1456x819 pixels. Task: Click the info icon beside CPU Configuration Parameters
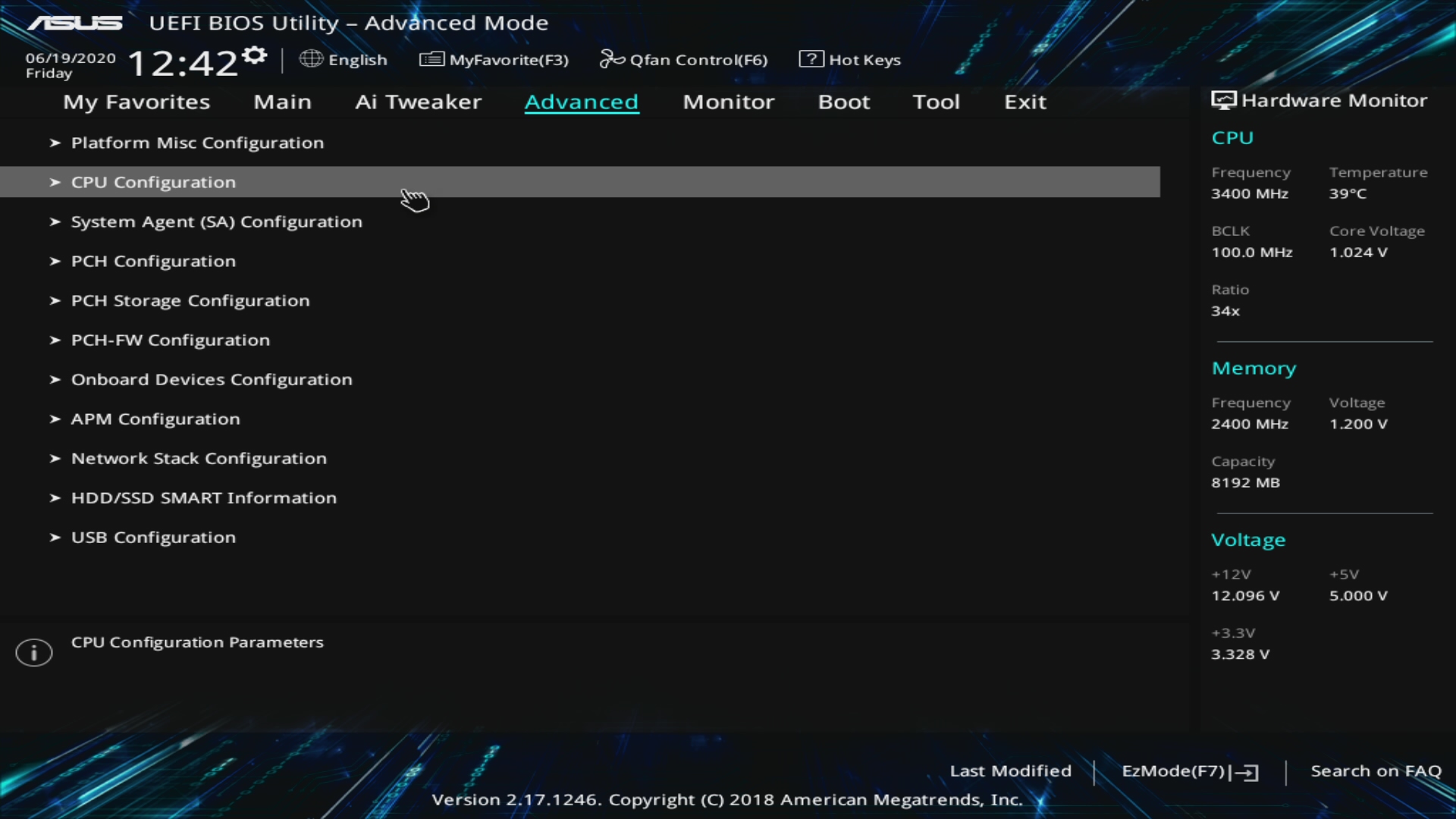point(34,652)
